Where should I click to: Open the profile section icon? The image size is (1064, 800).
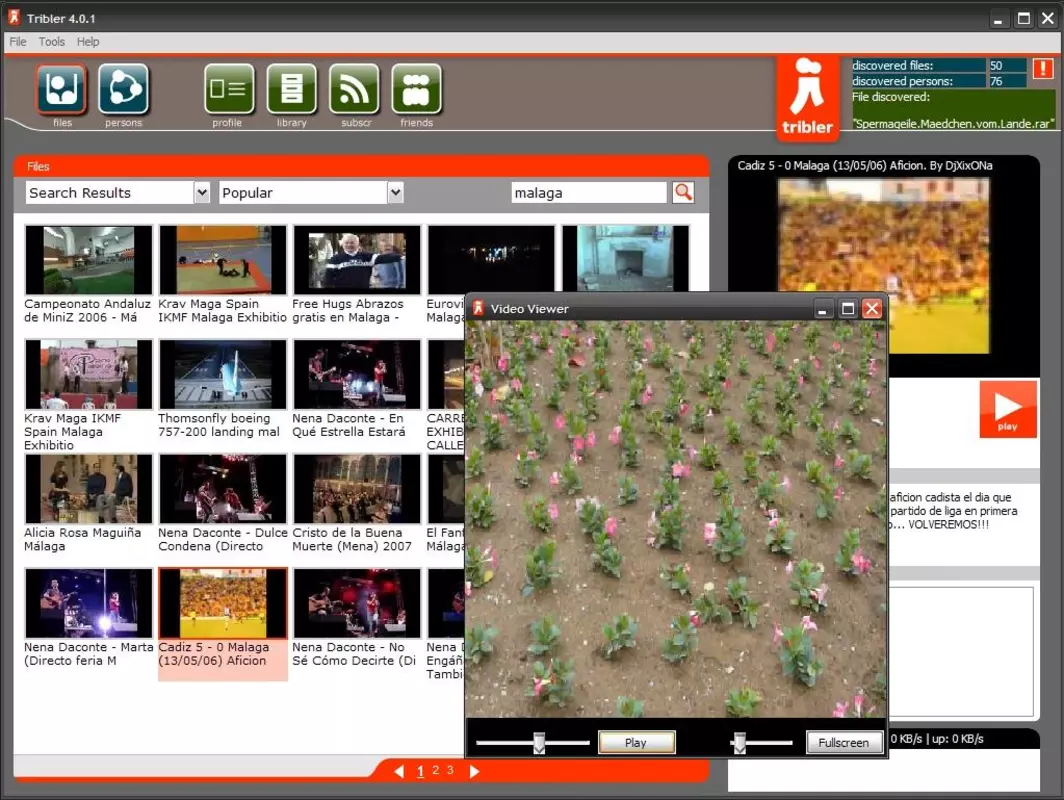[229, 89]
